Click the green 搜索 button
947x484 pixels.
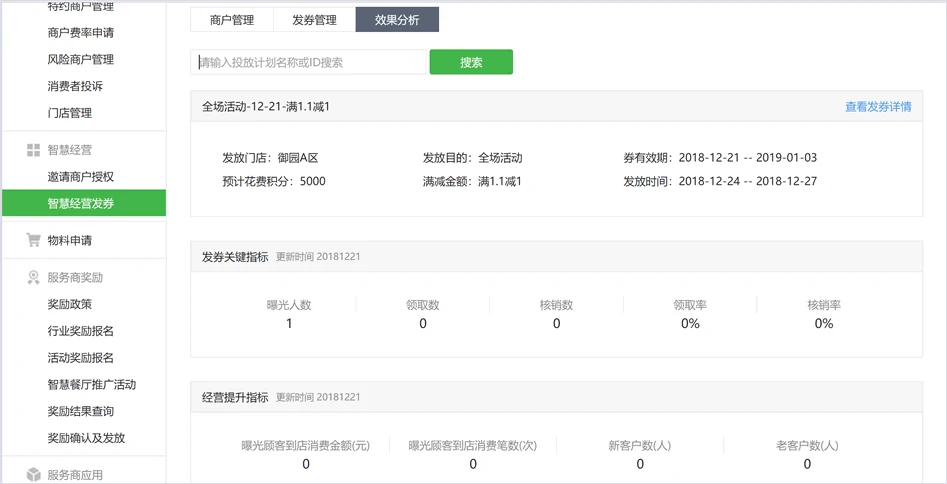tap(471, 62)
